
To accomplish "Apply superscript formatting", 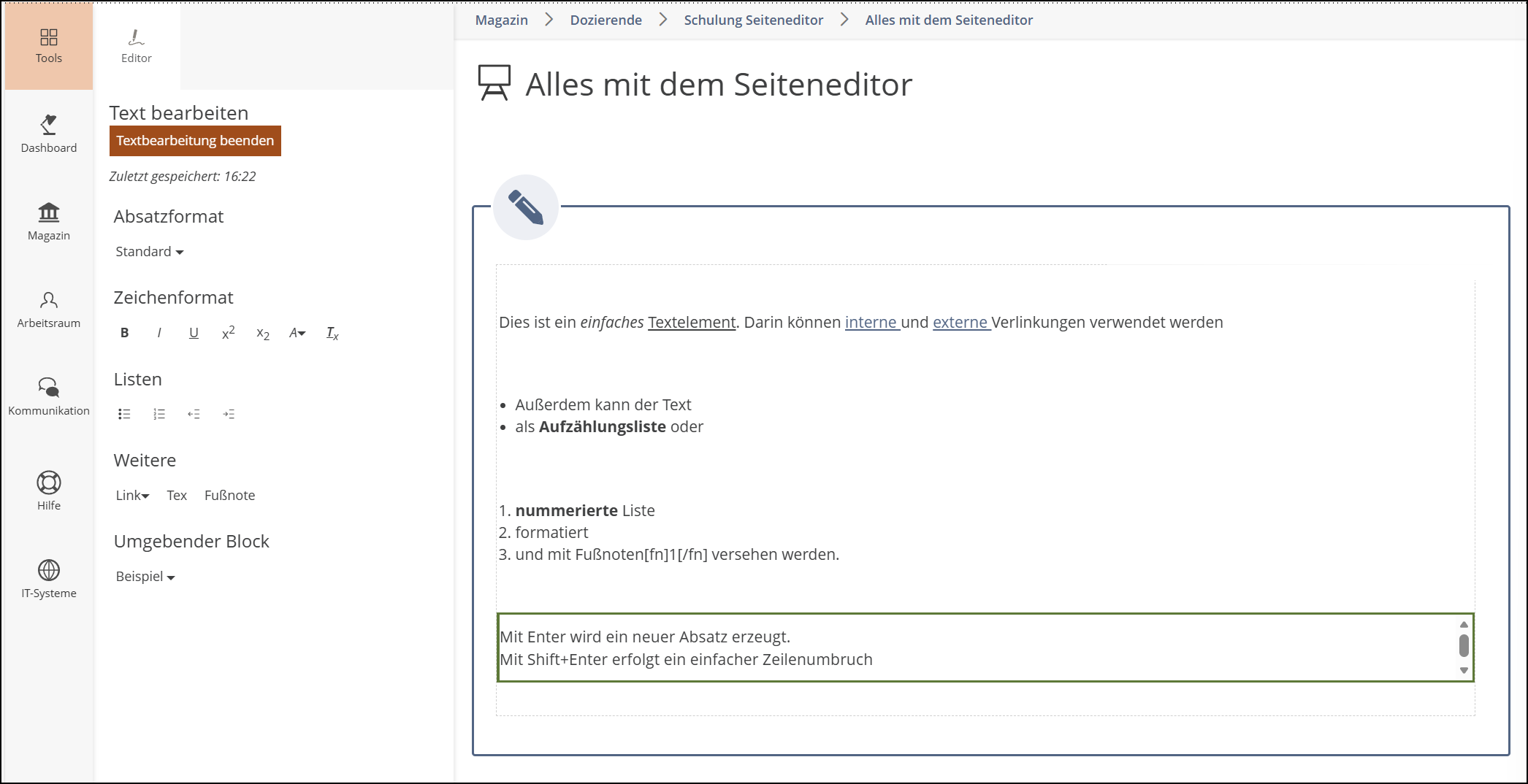I will click(x=228, y=333).
